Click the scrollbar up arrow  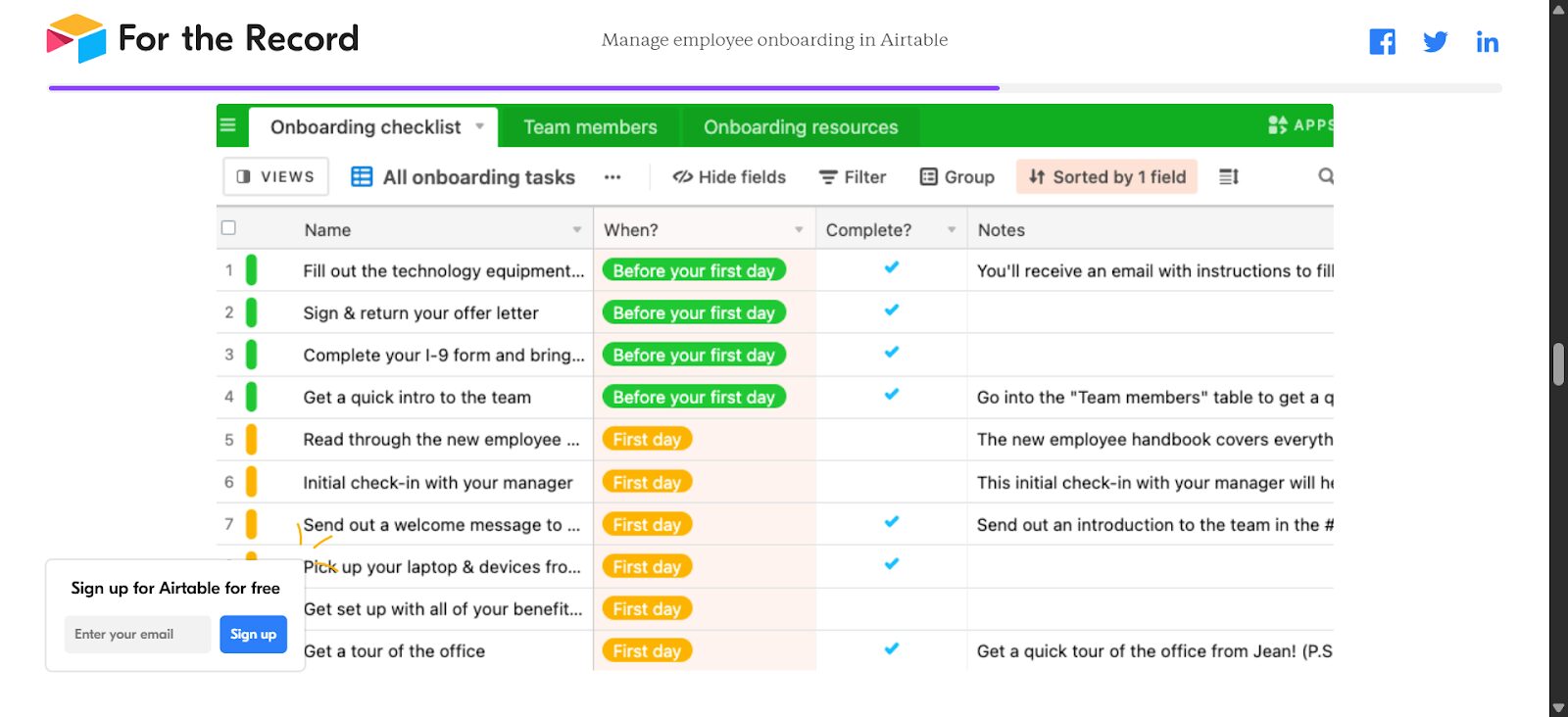coord(1558,9)
